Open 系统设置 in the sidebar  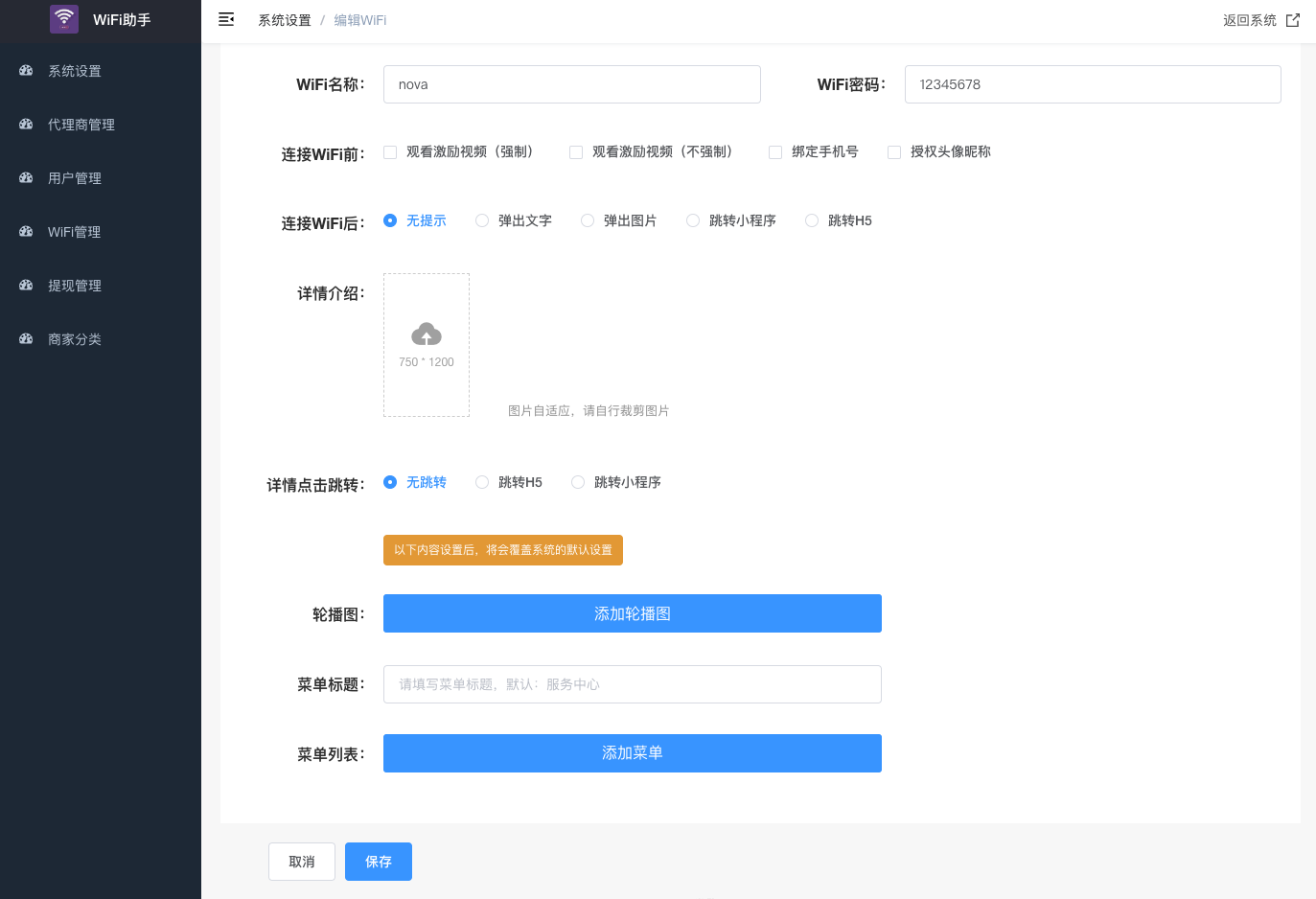(x=101, y=71)
